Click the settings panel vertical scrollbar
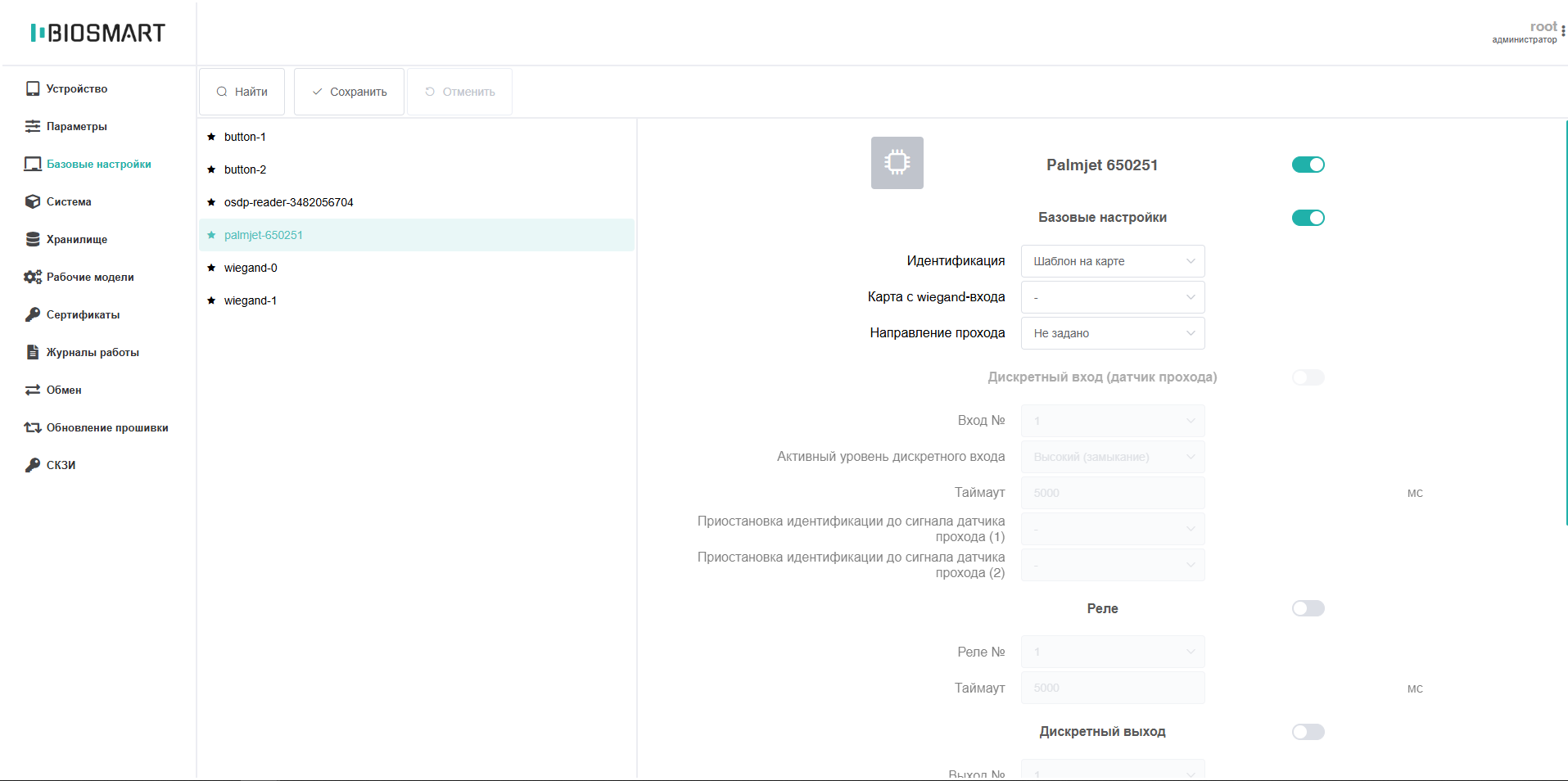The width and height of the screenshot is (1568, 781). (1566, 323)
